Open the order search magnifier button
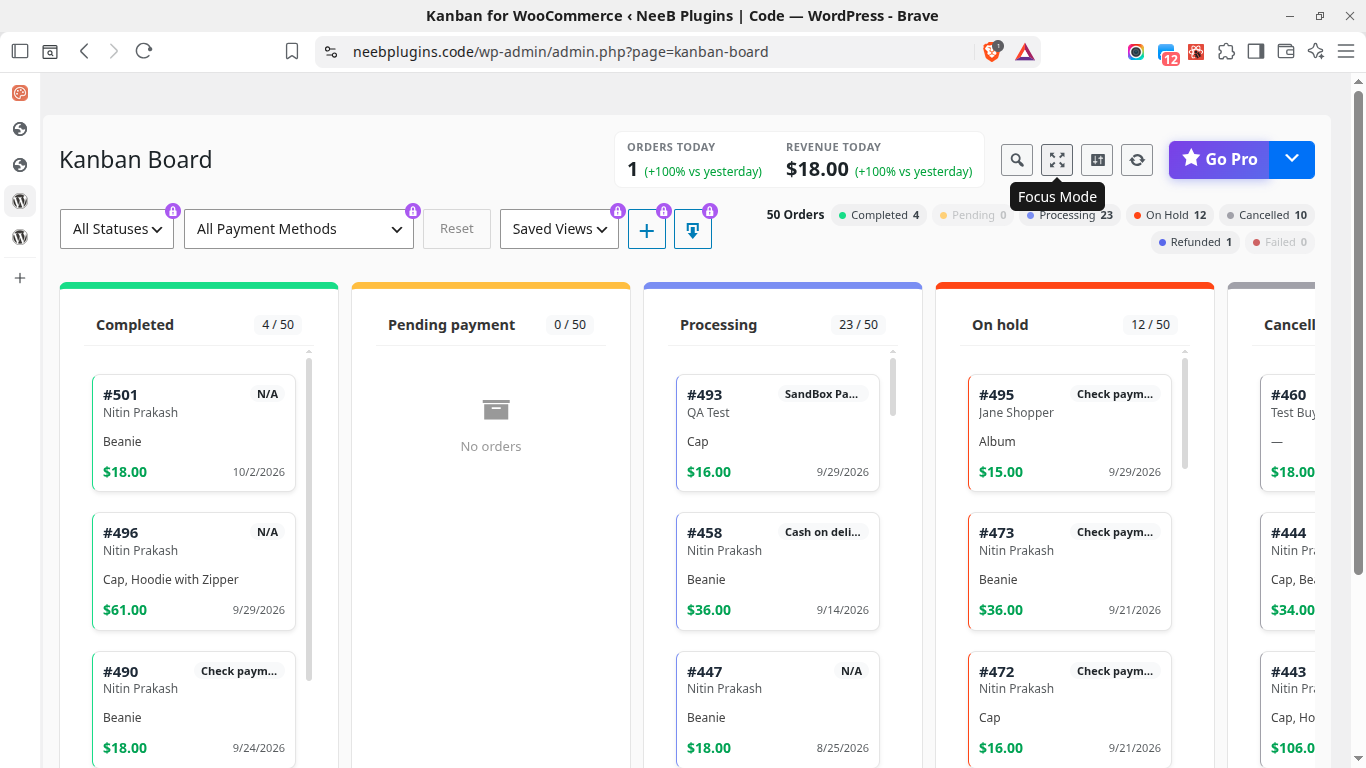 click(x=1017, y=160)
